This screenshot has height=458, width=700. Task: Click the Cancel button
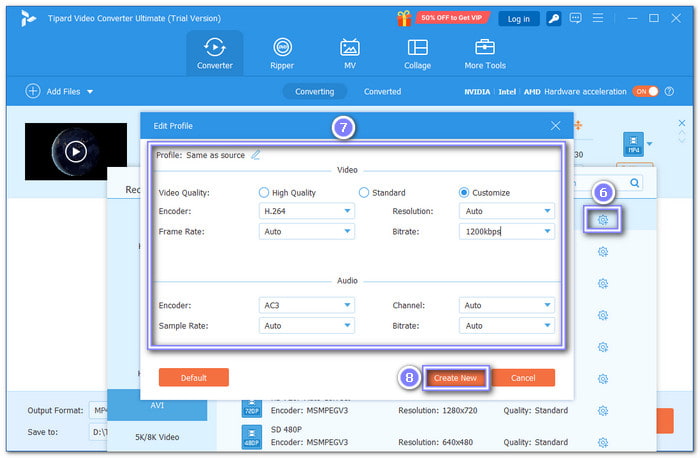click(x=523, y=378)
